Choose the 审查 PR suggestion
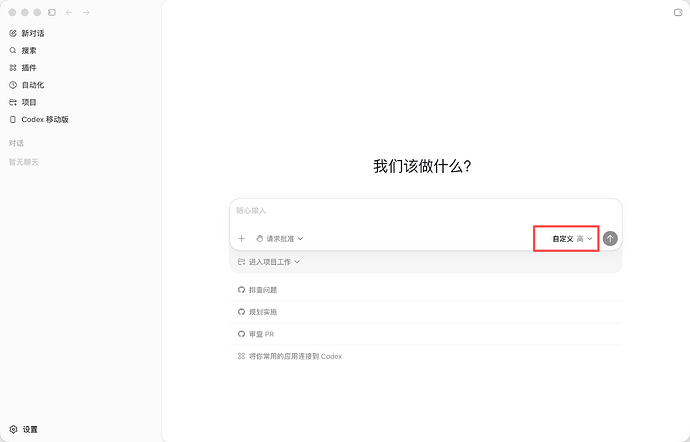This screenshot has height=442, width=690. [x=426, y=334]
